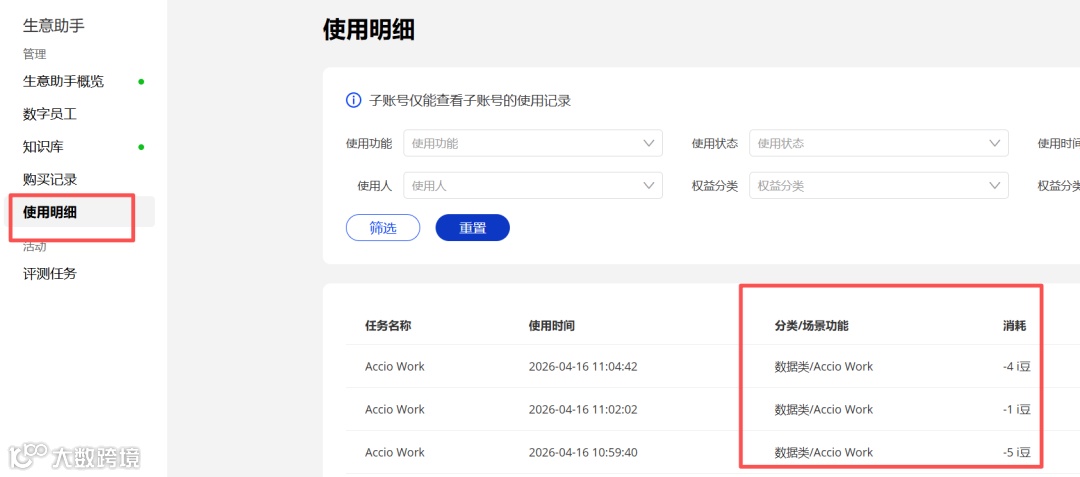
Task: Go to 数字员工 menu item
Action: pyautogui.click(x=50, y=114)
